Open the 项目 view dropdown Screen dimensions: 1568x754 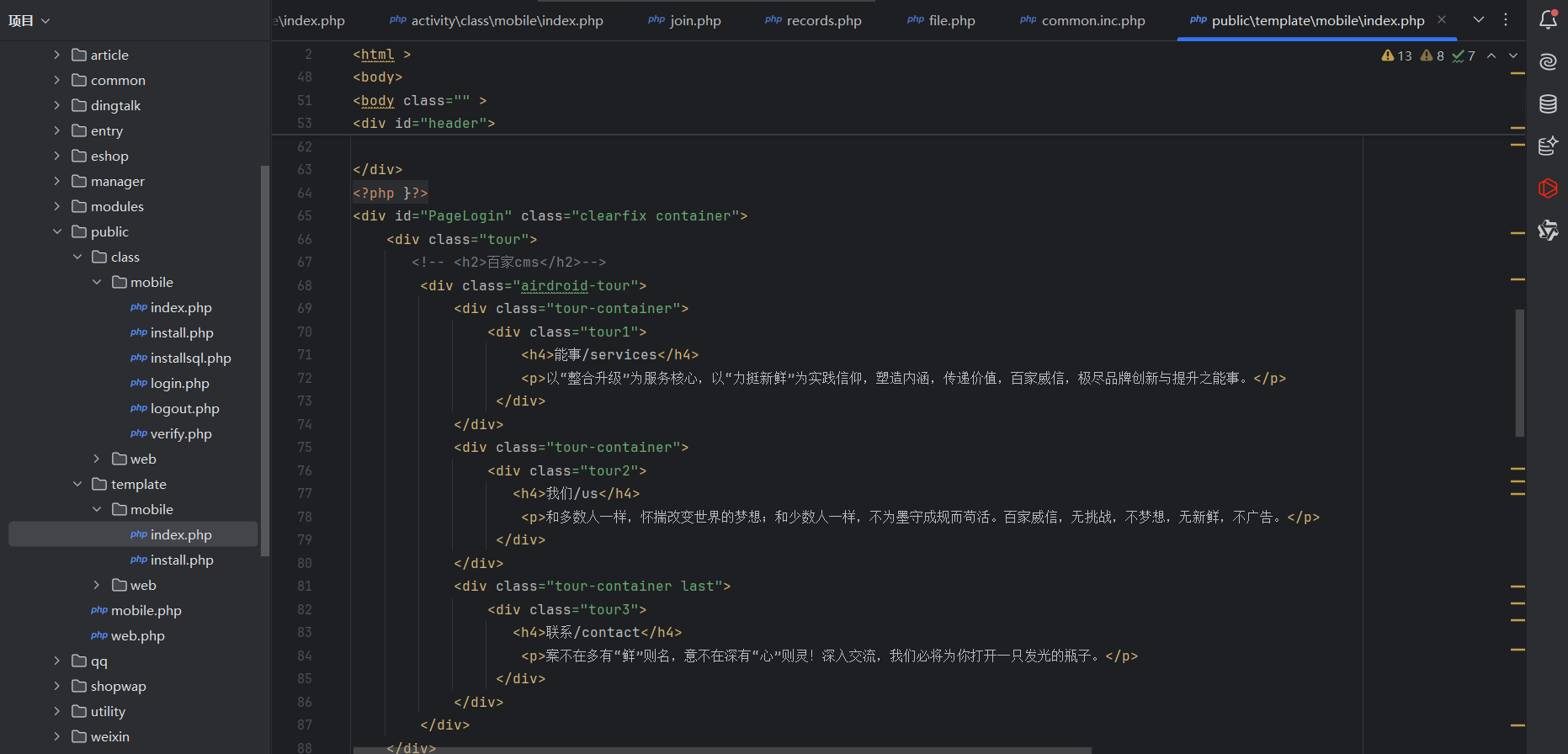pos(29,20)
